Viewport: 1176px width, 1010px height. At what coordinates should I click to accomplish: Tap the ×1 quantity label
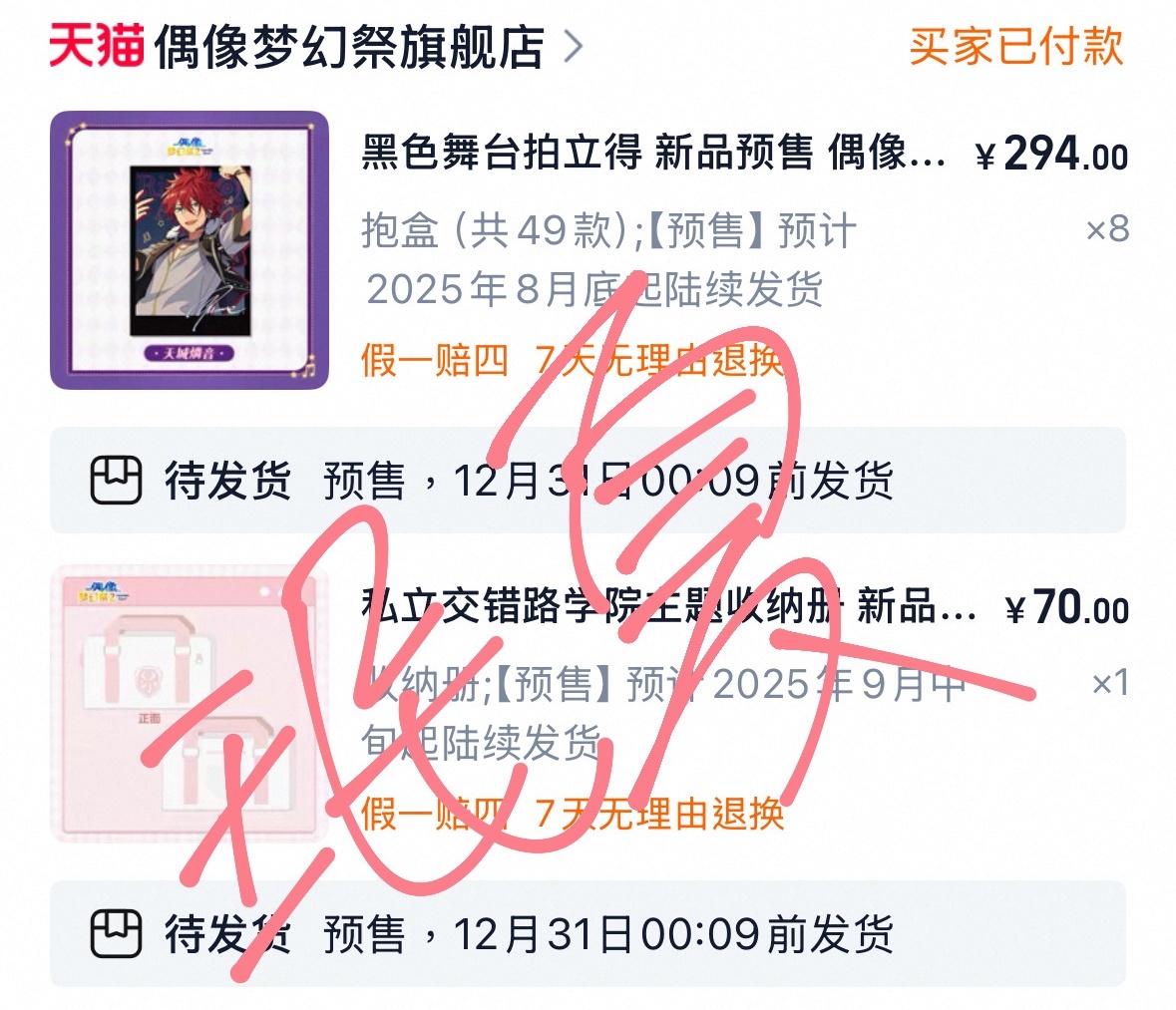(1110, 682)
